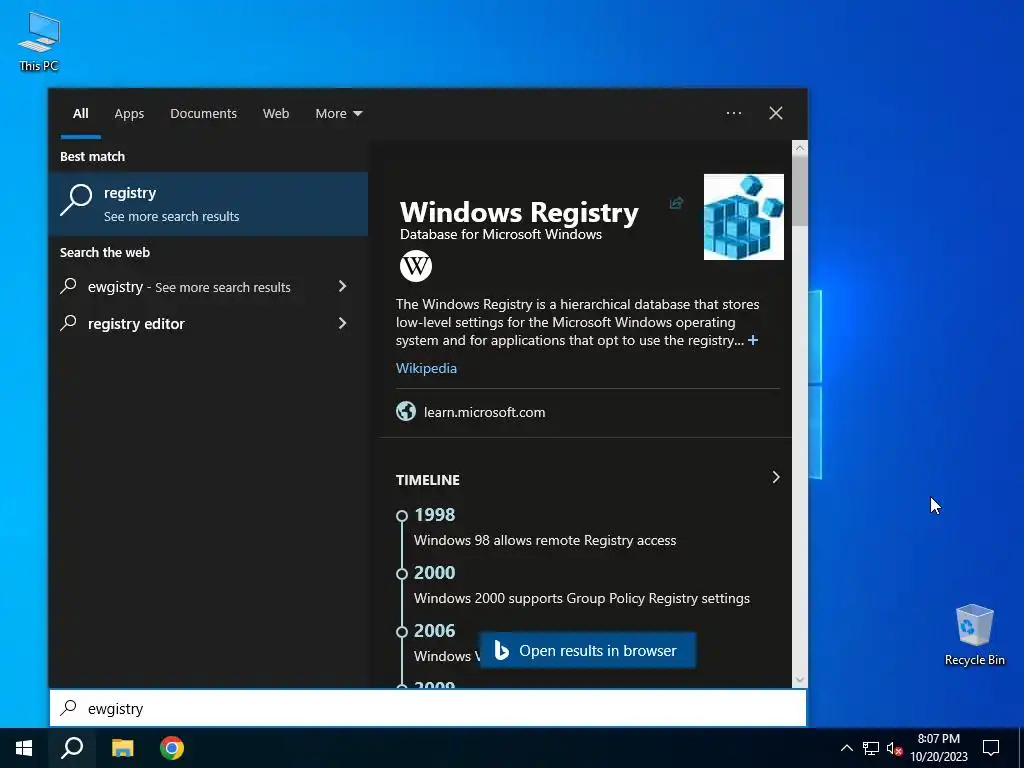Click the globe icon beside learn.microsoft.com
This screenshot has height=768, width=1024.
coord(406,411)
